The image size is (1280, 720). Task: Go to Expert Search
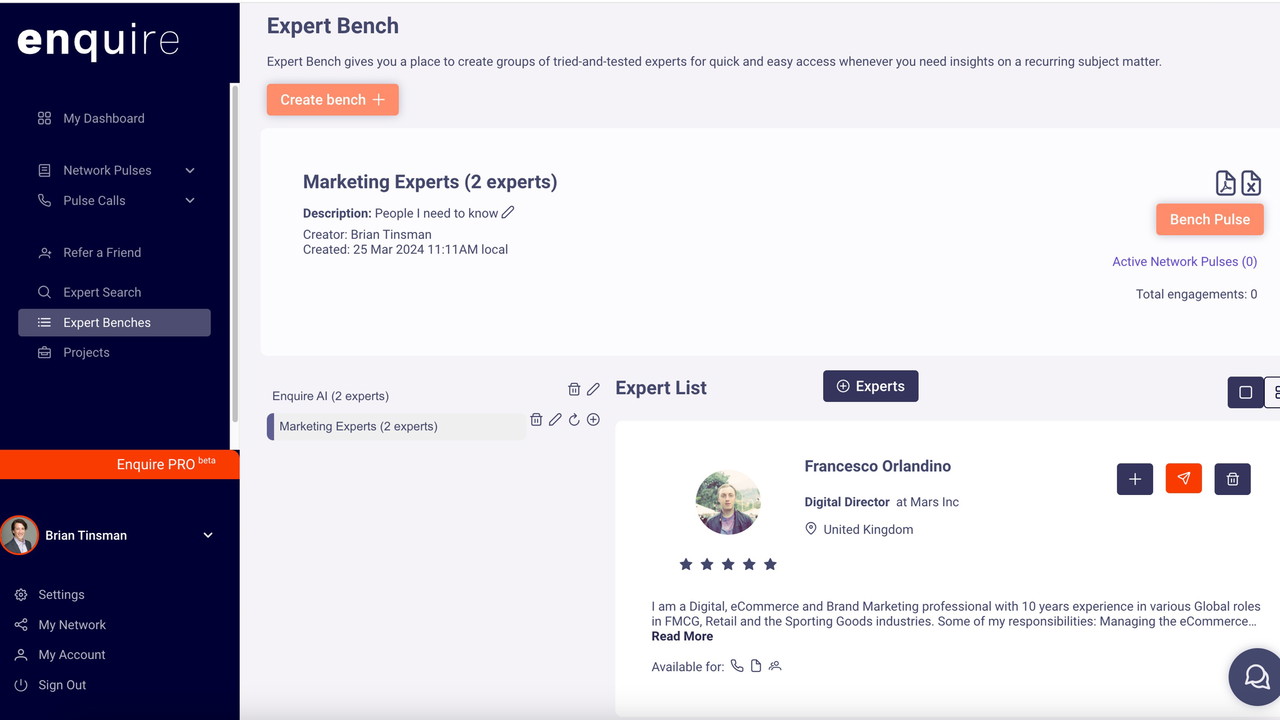coord(102,292)
